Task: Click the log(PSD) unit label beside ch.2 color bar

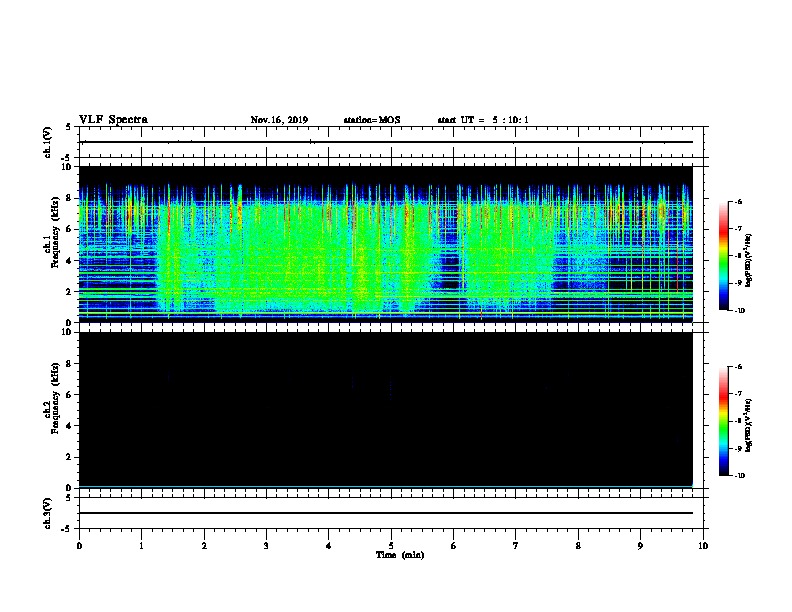Action: pos(749,425)
